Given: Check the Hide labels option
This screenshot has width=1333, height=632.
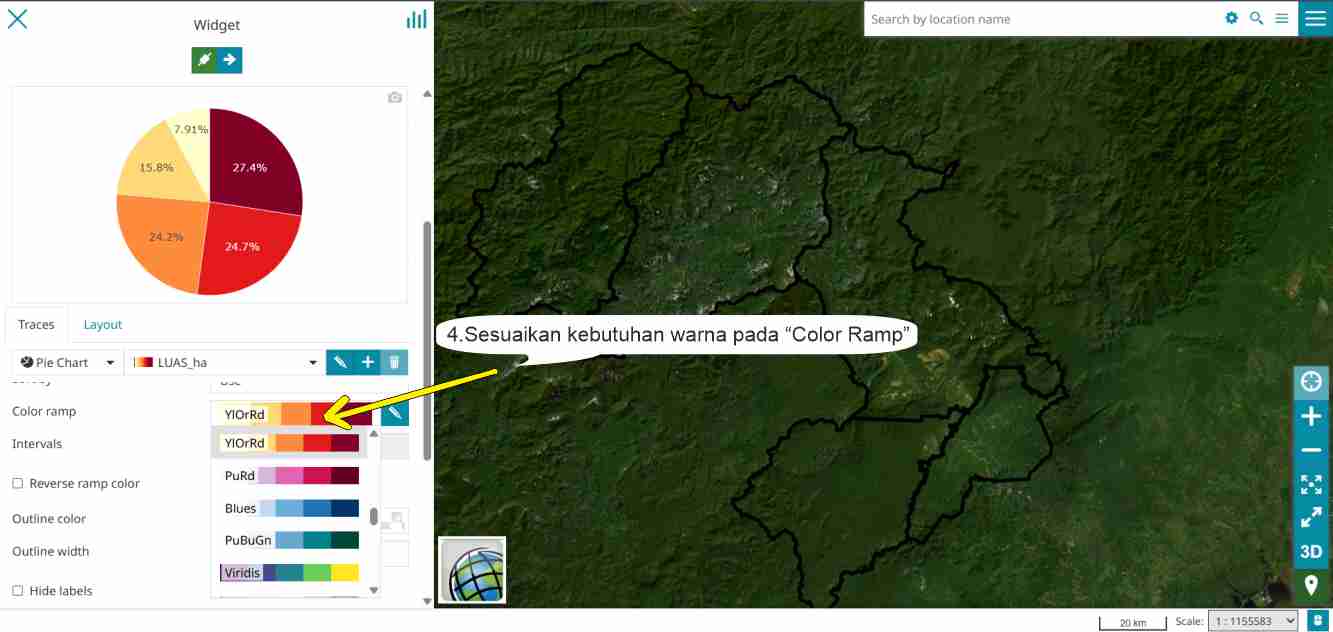Looking at the screenshot, I should point(18,591).
